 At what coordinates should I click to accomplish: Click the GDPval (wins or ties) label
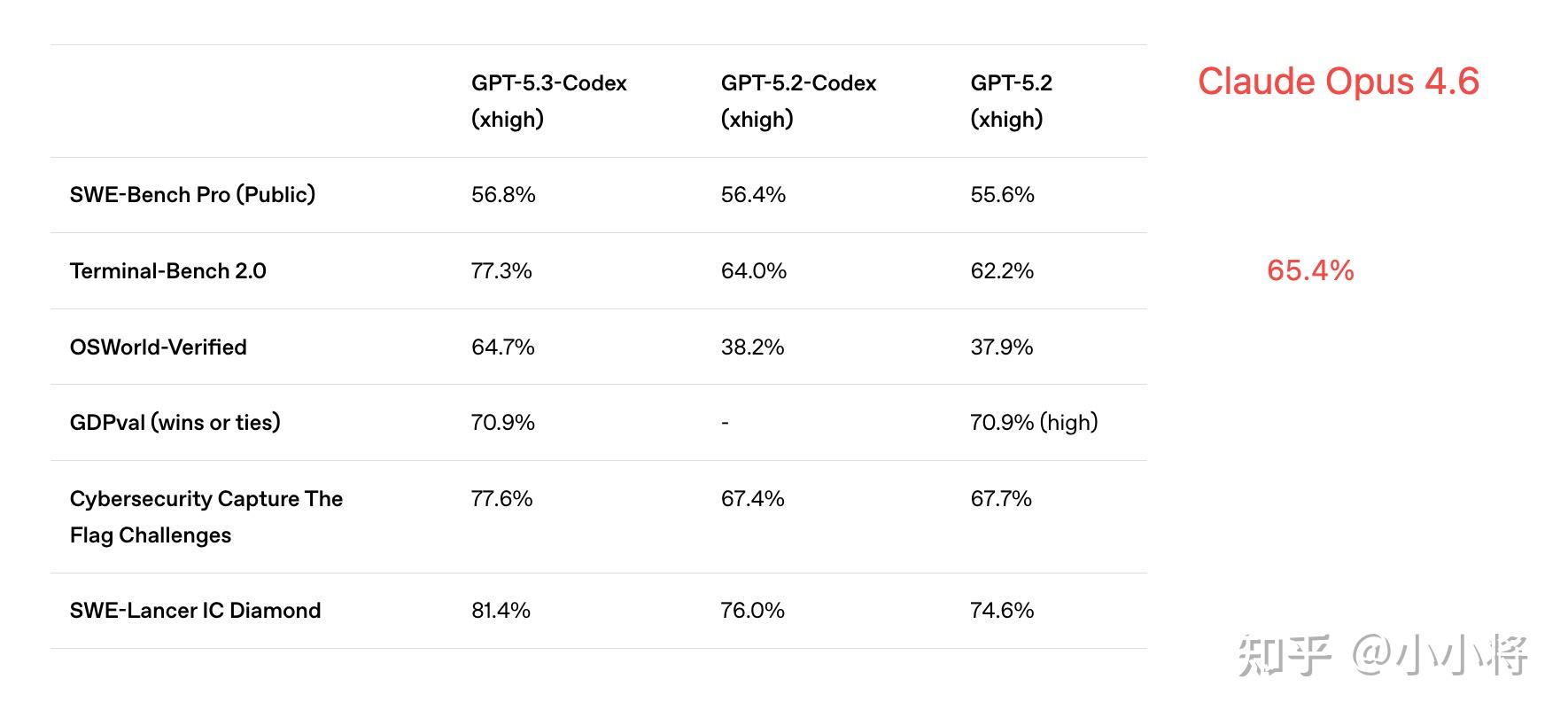(175, 423)
